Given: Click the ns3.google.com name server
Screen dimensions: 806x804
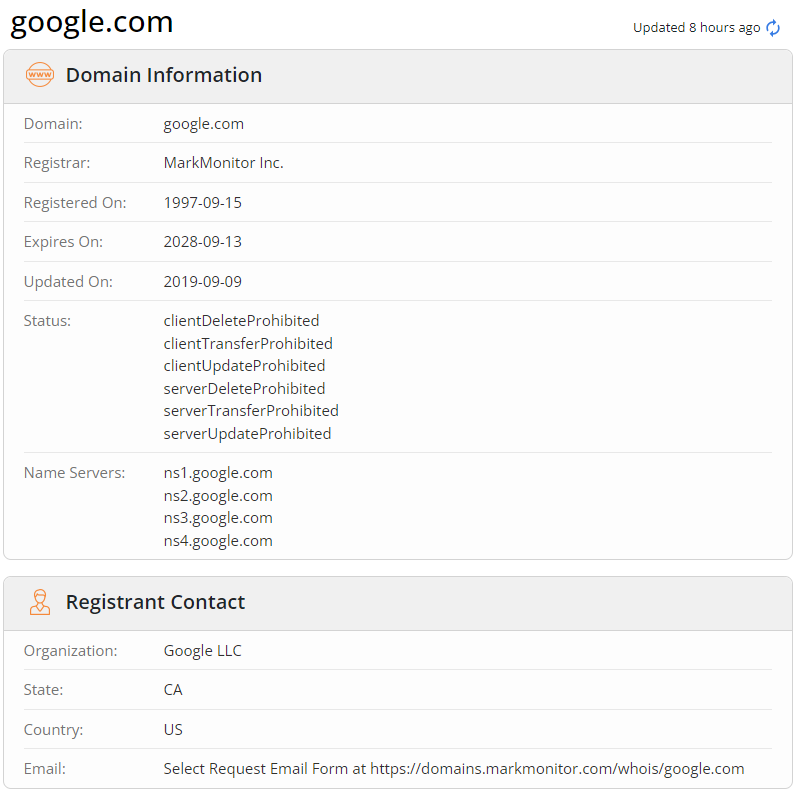Looking at the screenshot, I should coord(218,518).
